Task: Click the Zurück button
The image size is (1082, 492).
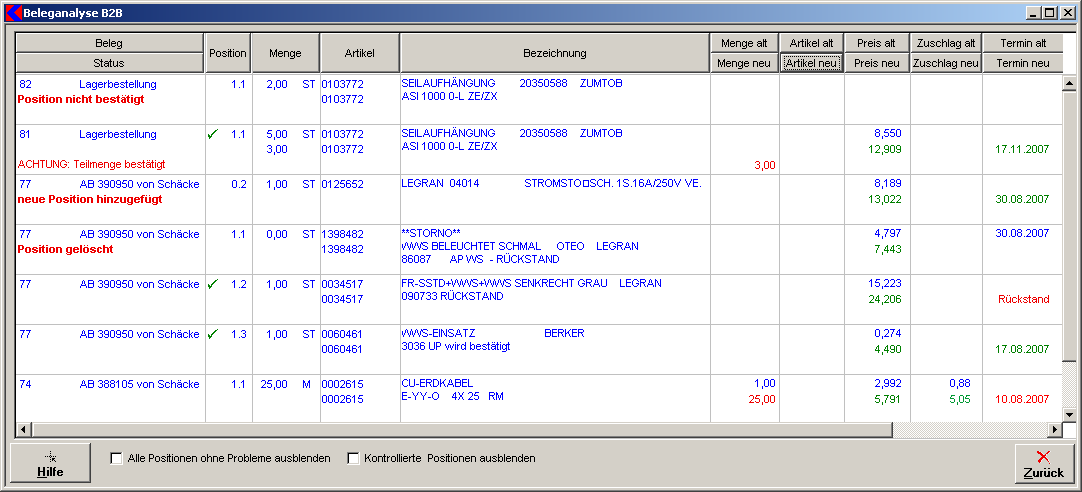Action: pos(1043,463)
